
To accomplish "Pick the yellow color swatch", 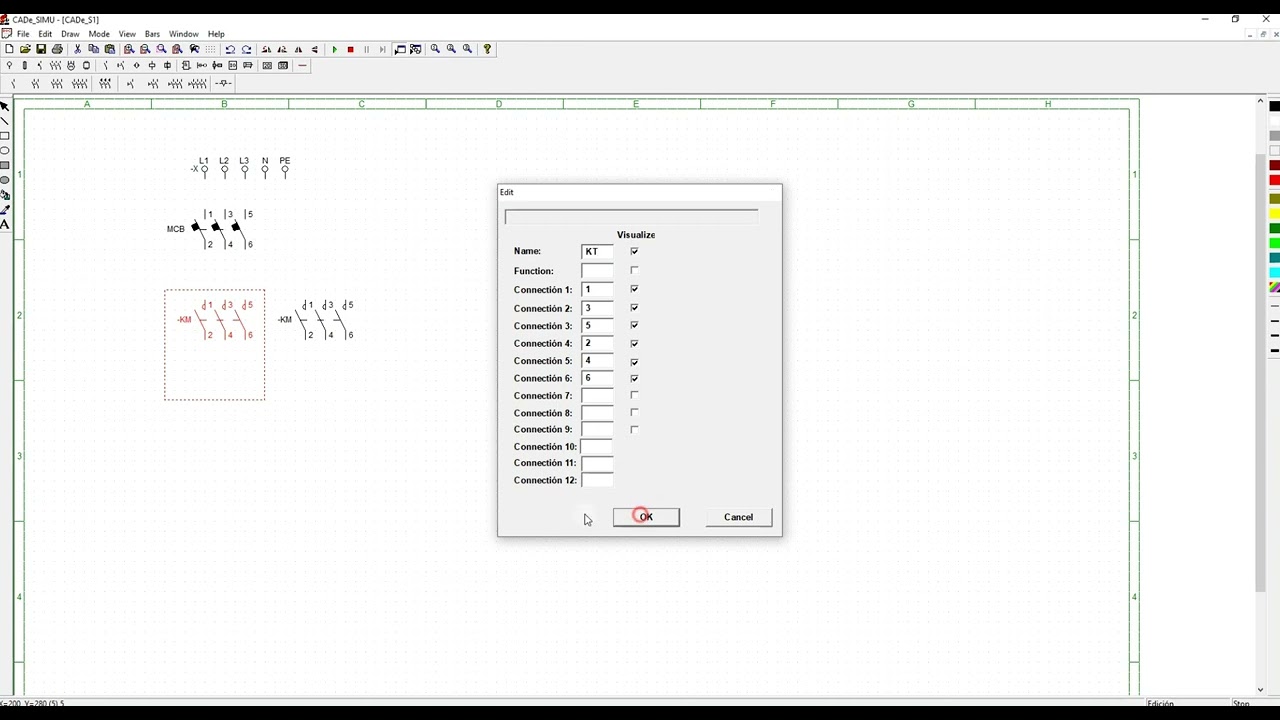I will 1275,213.
